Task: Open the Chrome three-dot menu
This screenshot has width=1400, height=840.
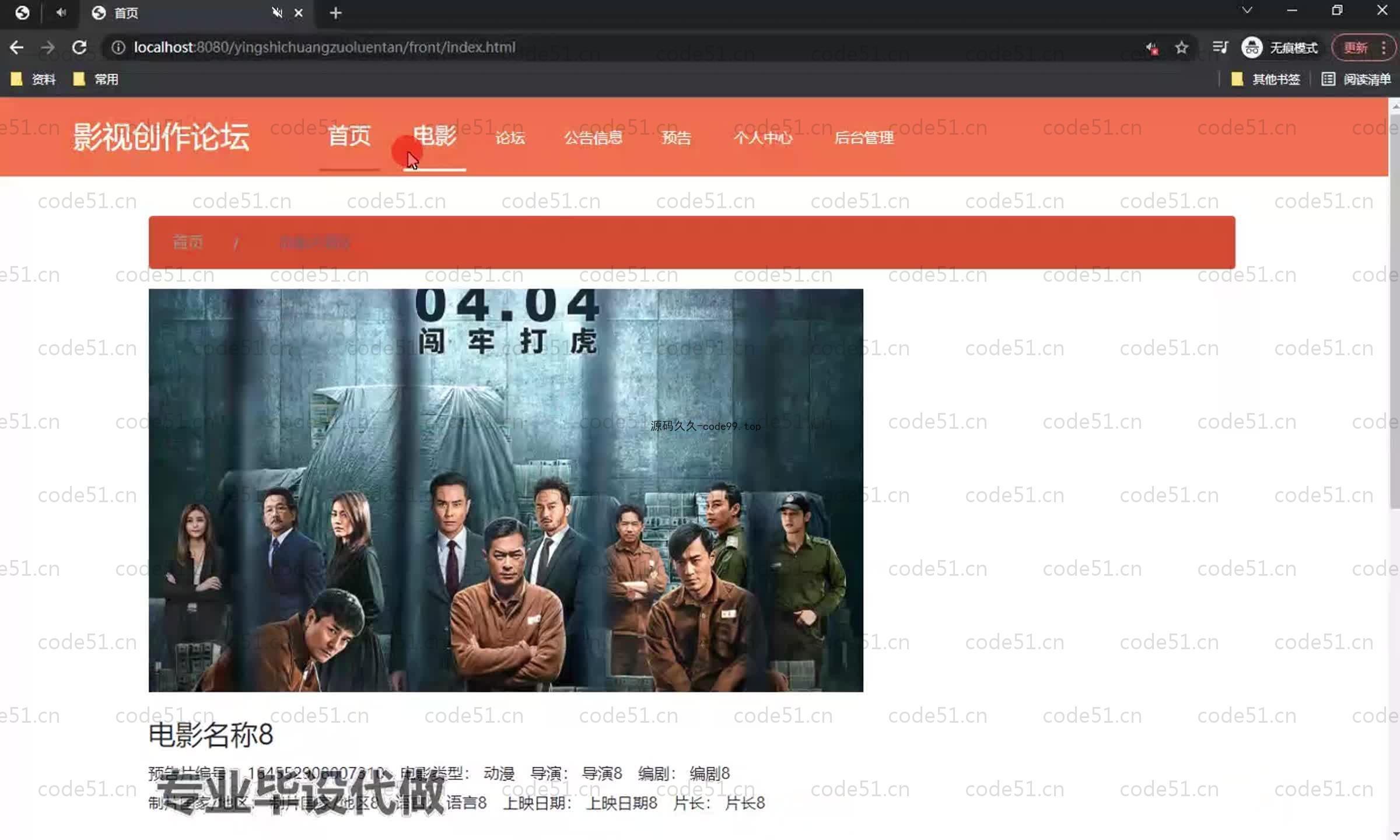Action: click(1384, 48)
